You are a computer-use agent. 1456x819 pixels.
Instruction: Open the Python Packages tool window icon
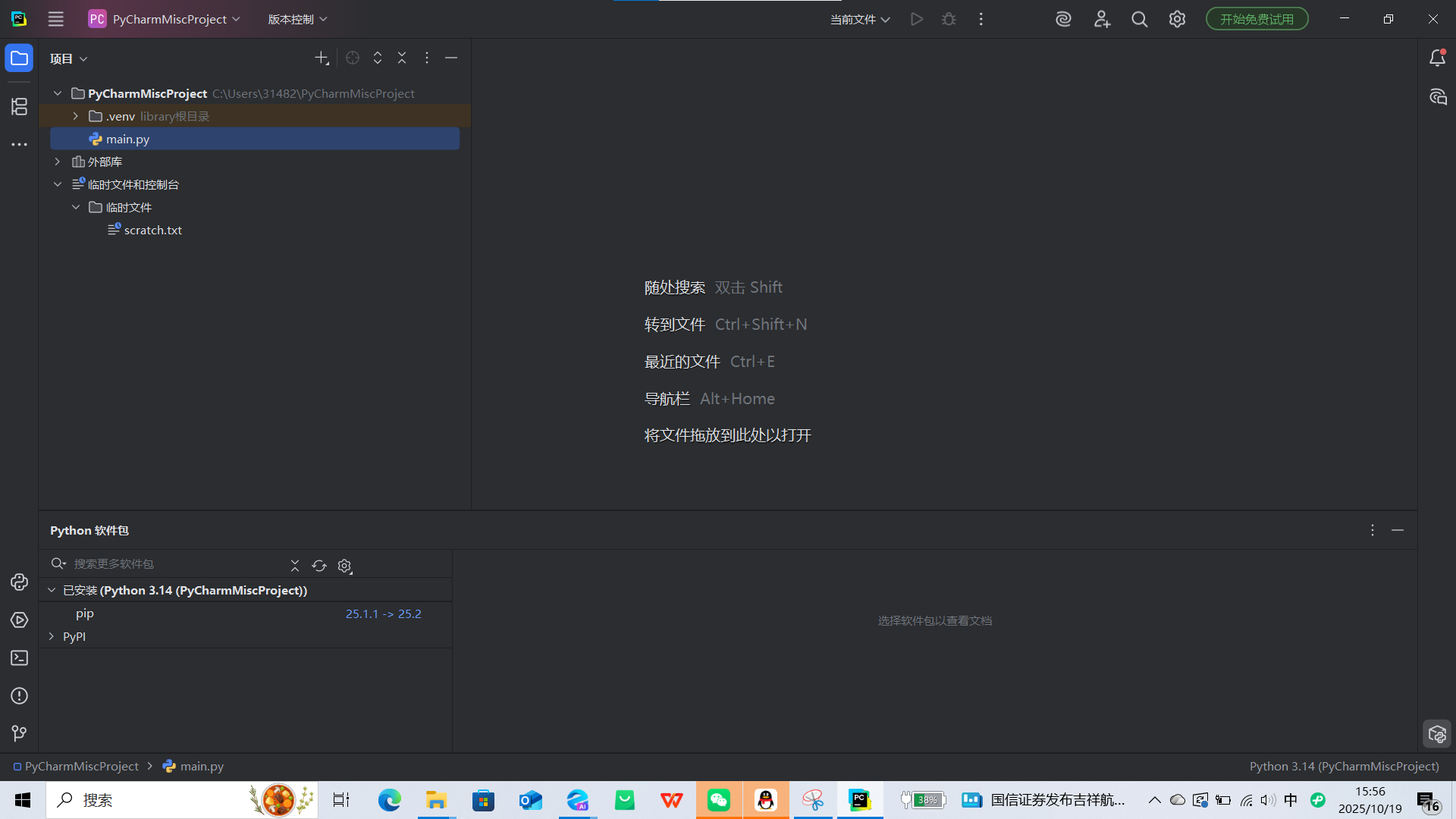(19, 582)
